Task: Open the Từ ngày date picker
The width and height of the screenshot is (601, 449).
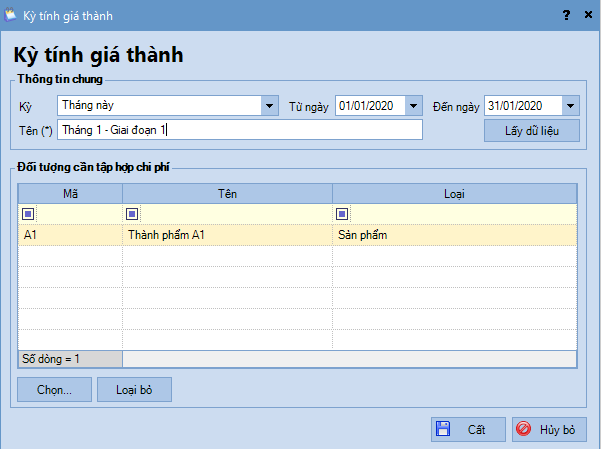Action: (415, 105)
